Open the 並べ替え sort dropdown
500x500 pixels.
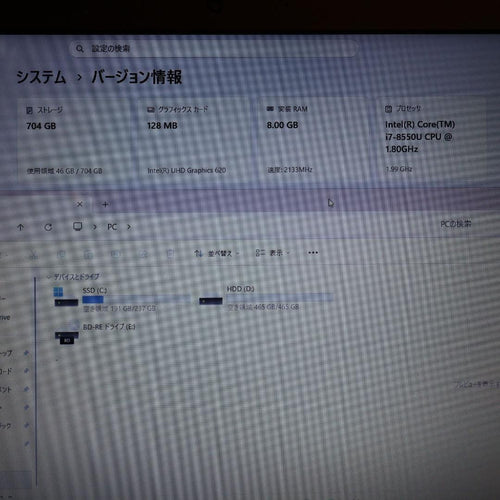tap(217, 254)
